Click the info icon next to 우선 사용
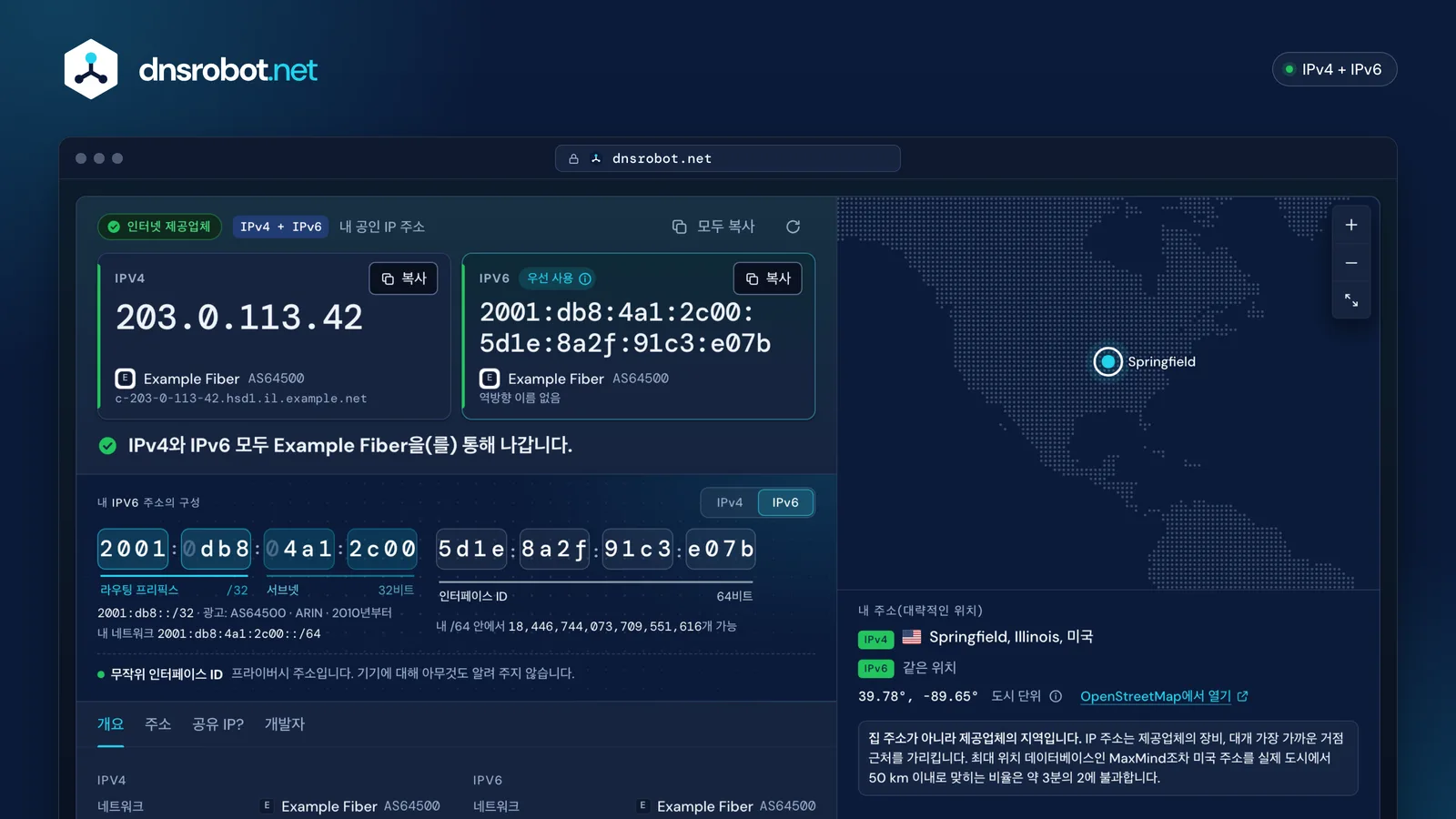 (x=585, y=278)
